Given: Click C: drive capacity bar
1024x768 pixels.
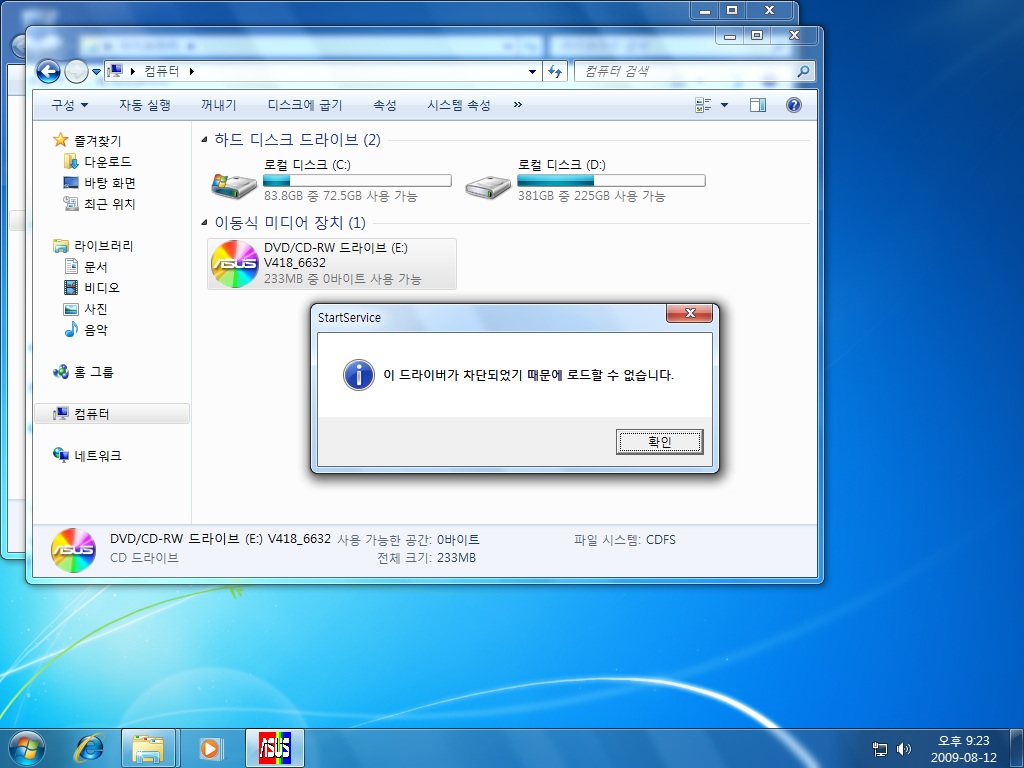Looking at the screenshot, I should (357, 180).
